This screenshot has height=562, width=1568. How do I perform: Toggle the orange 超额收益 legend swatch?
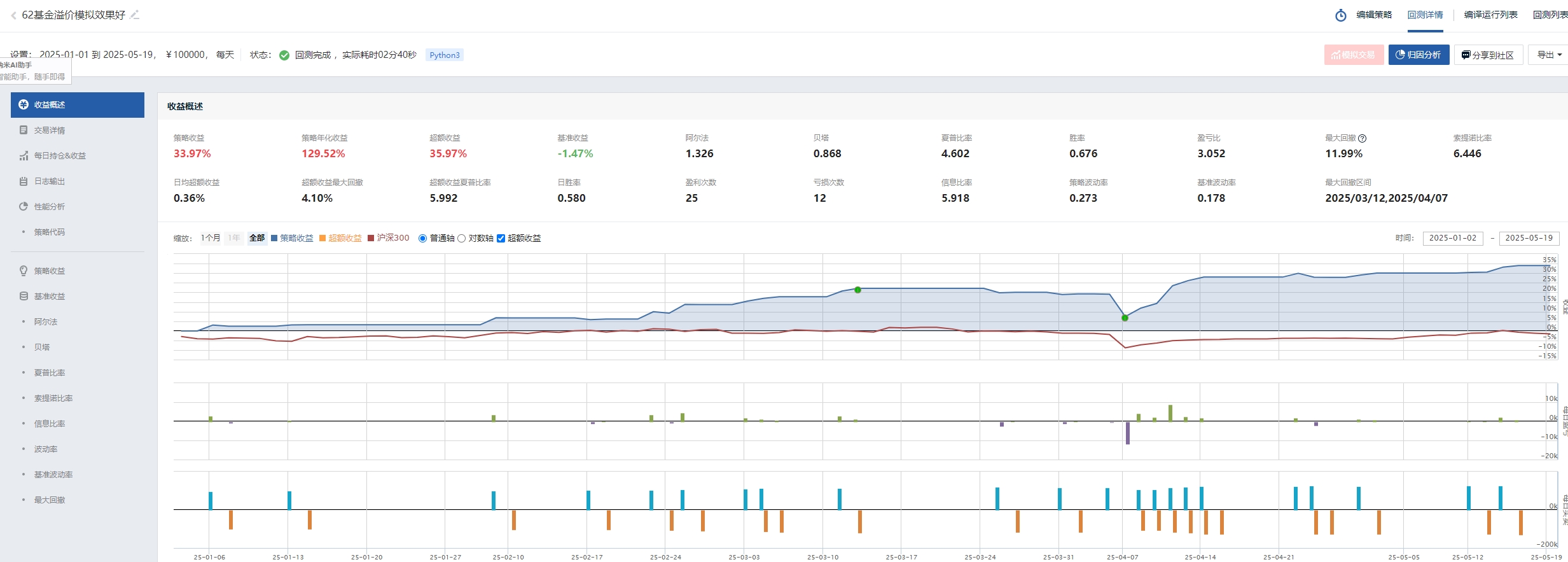click(323, 239)
